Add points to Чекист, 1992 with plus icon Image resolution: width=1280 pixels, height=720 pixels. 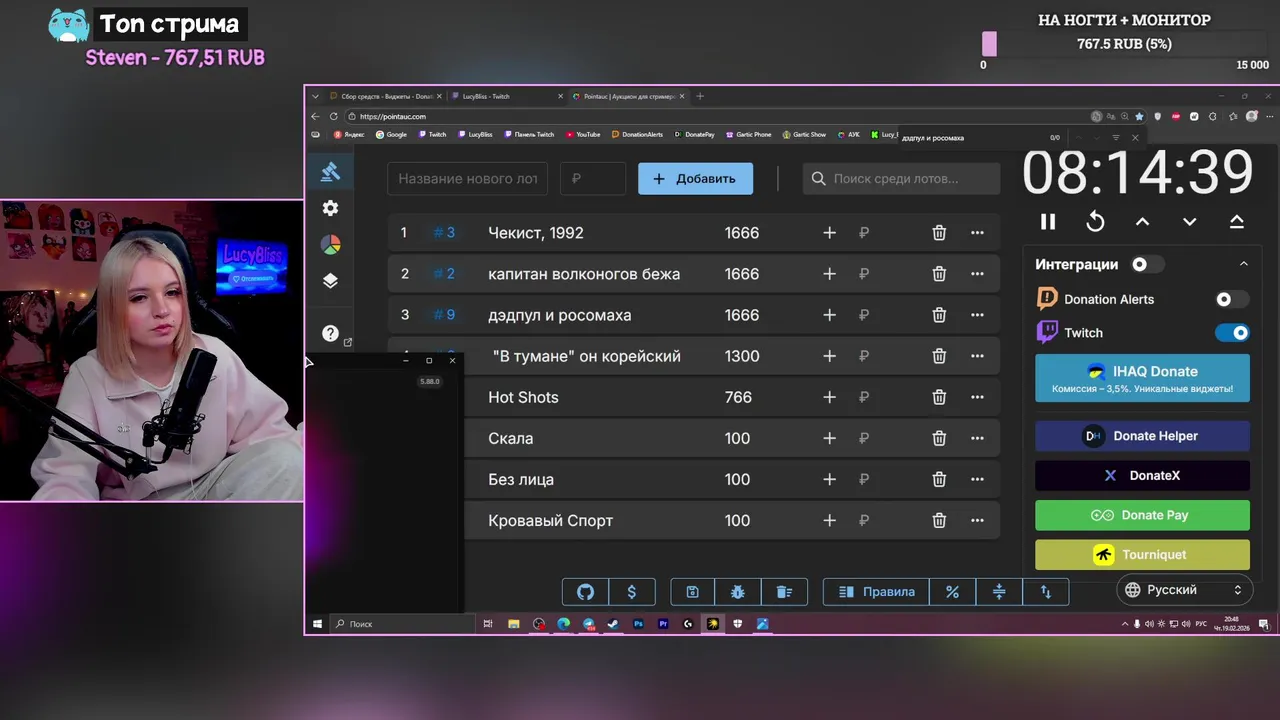point(829,233)
